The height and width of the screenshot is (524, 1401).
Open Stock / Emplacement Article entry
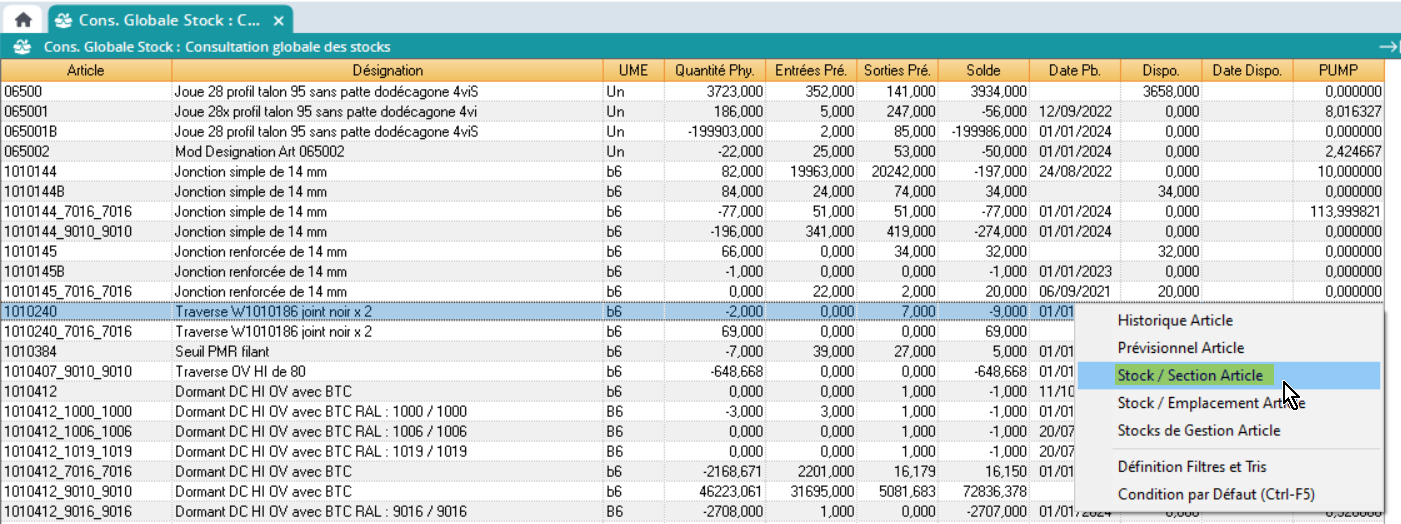pyautogui.click(x=1210, y=403)
